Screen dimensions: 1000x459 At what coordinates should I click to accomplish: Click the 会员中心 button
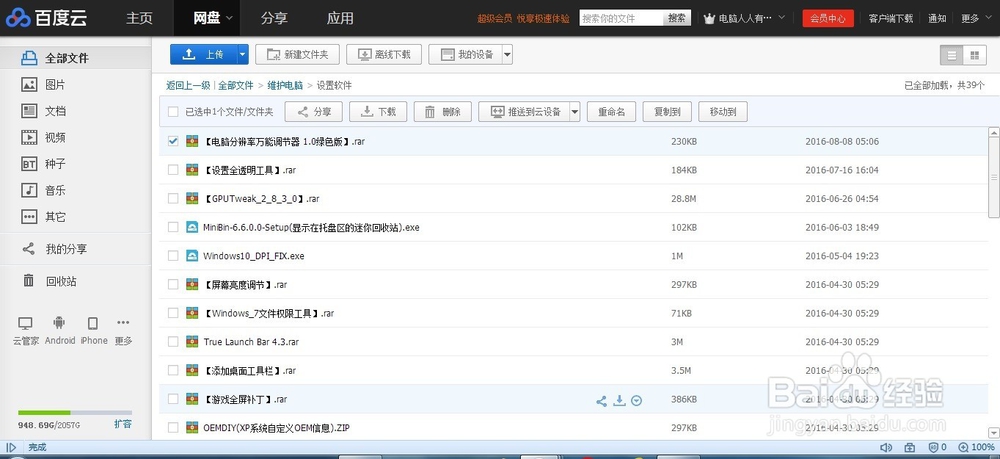point(828,18)
